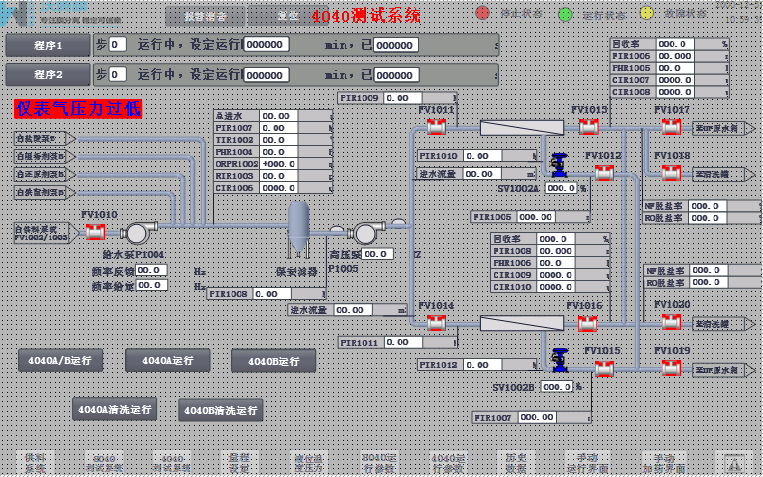Click the FV1011 valve icon
The width and height of the screenshot is (763, 477).
(x=436, y=127)
